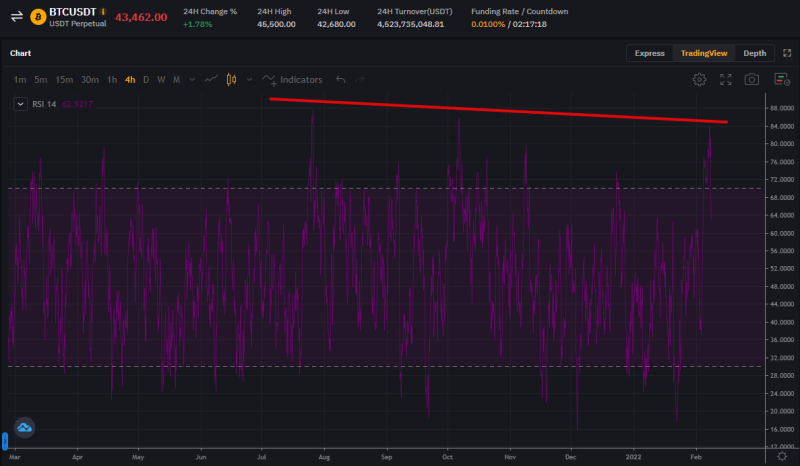The image size is (800, 466).
Task: Click 24H Low value 42,680.00
Action: click(336, 24)
